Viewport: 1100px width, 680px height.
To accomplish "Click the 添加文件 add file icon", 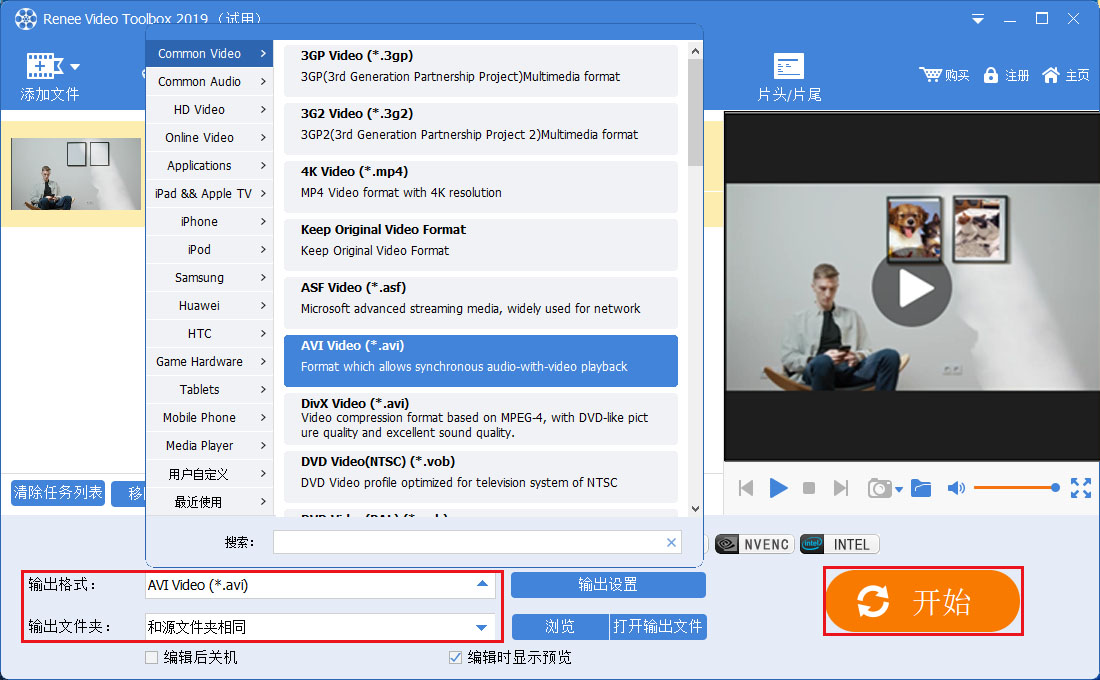I will pyautogui.click(x=44, y=66).
